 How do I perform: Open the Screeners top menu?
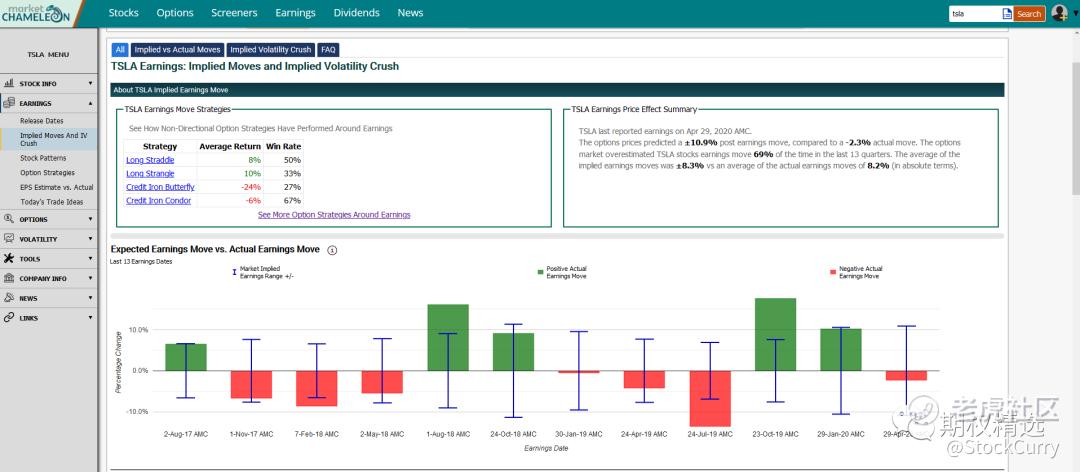[234, 12]
